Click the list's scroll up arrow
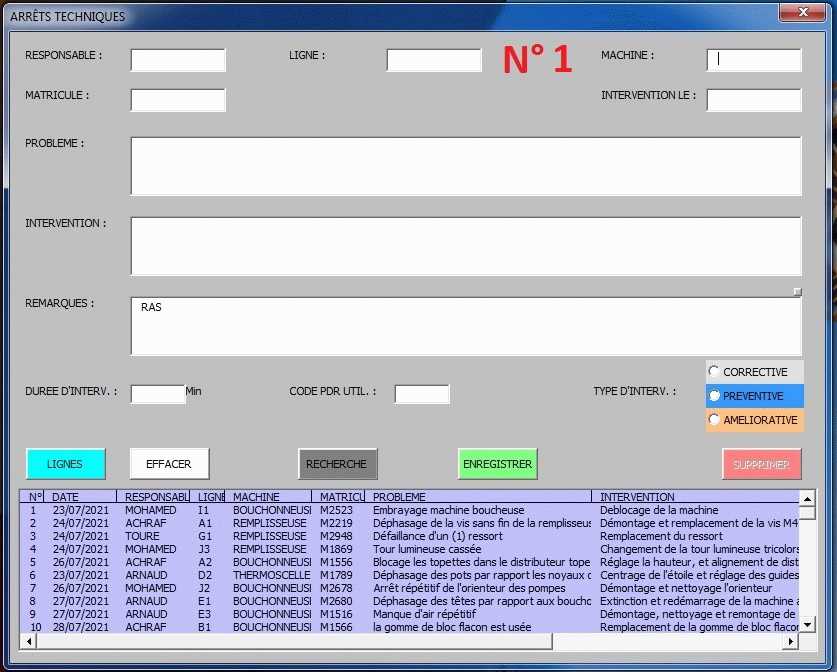The height and width of the screenshot is (672, 837). click(808, 498)
